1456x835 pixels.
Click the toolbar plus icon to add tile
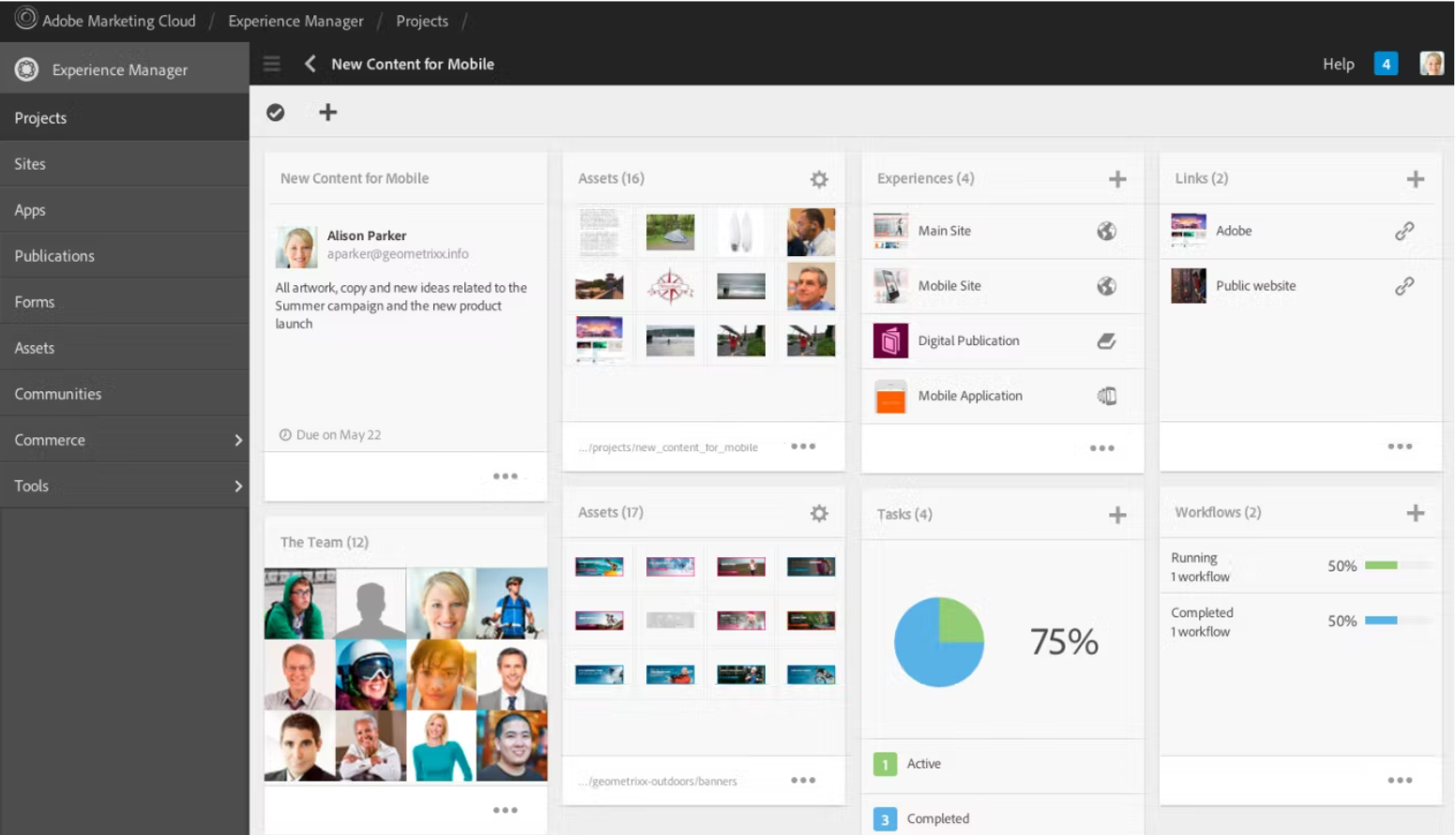pyautogui.click(x=327, y=113)
